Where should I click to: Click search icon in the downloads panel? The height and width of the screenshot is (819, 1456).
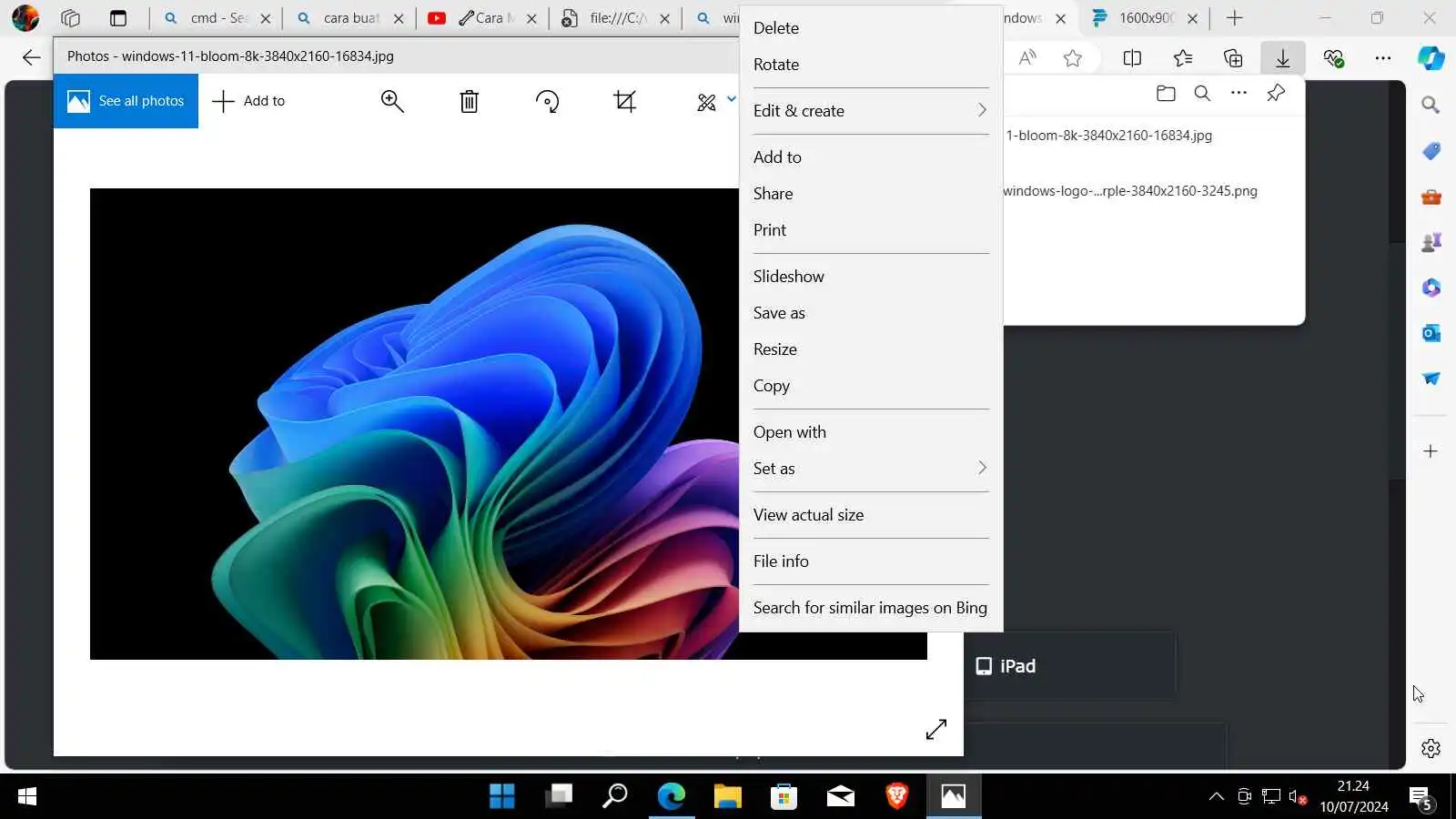click(x=1202, y=93)
